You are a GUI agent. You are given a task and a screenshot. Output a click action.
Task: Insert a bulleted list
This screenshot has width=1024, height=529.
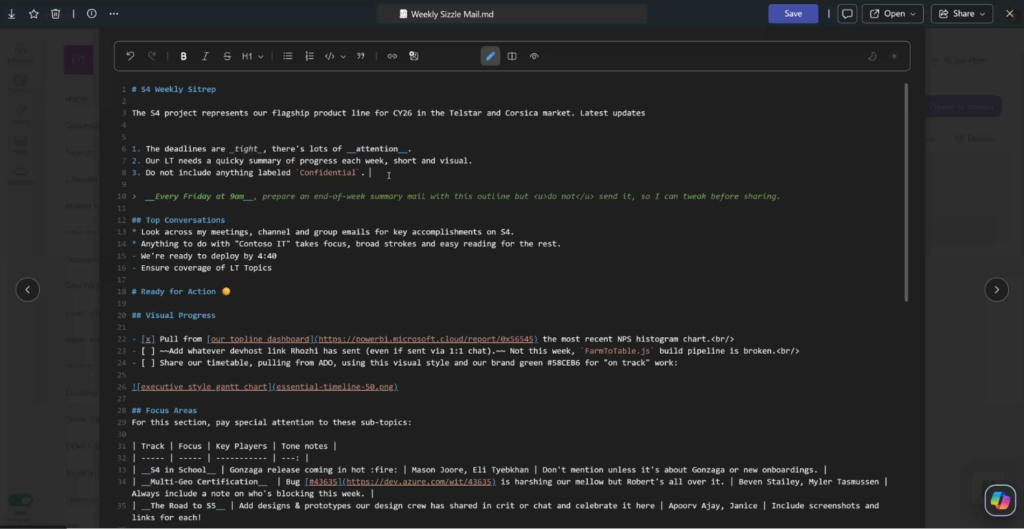click(x=288, y=56)
